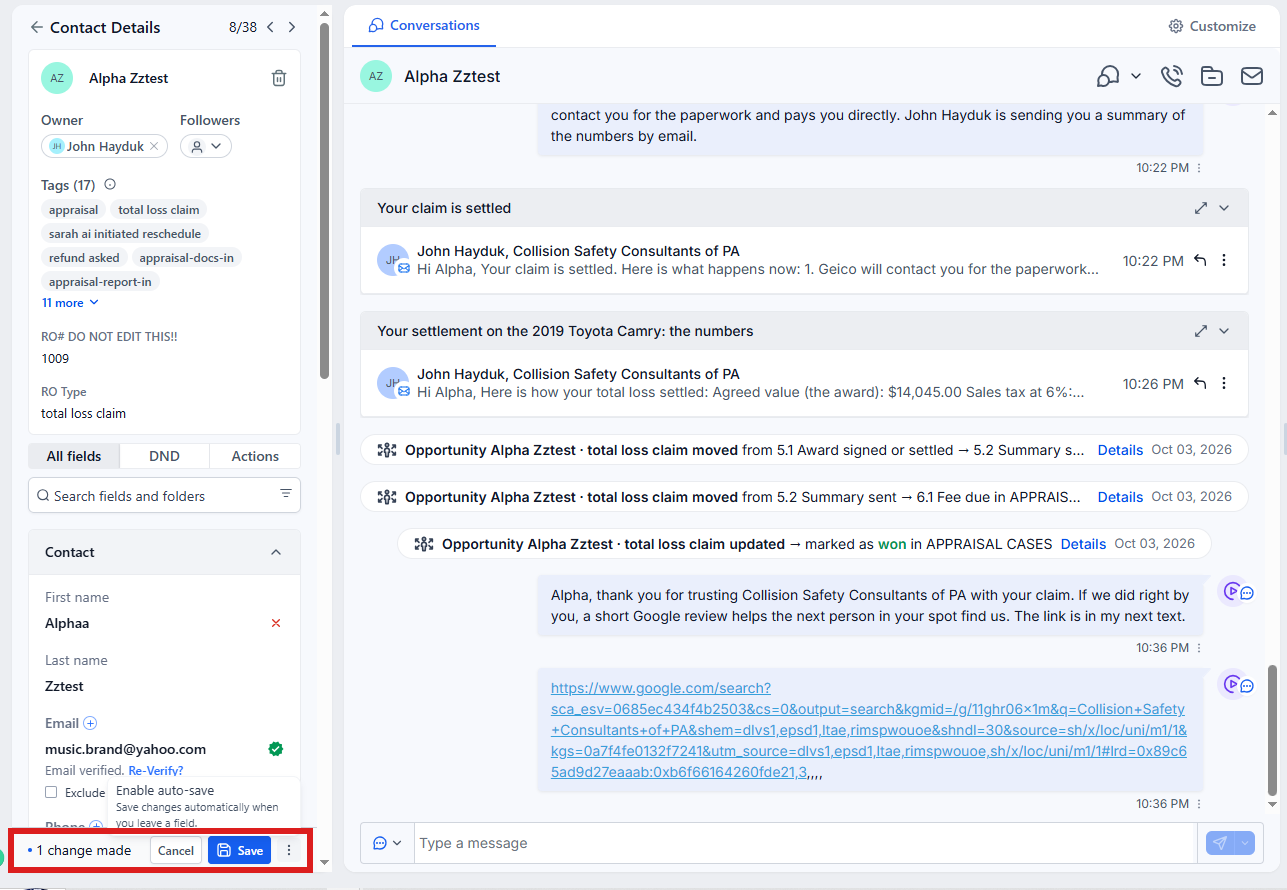Screen dimensions: 1287x890
Task: Revert the First name change with red X
Action: coord(276,623)
